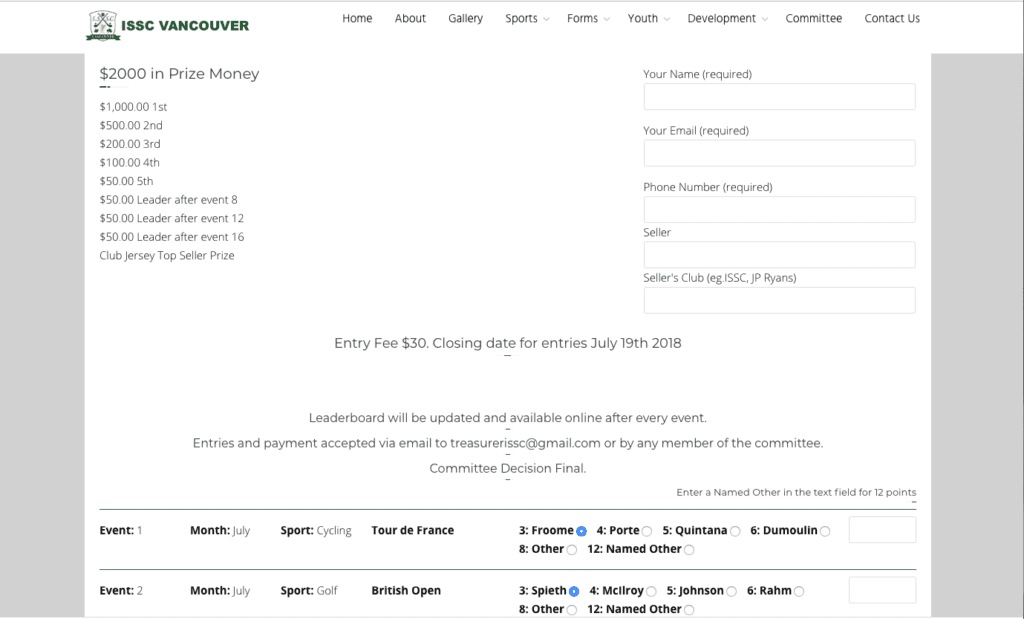Open the Home menu item

357,18
